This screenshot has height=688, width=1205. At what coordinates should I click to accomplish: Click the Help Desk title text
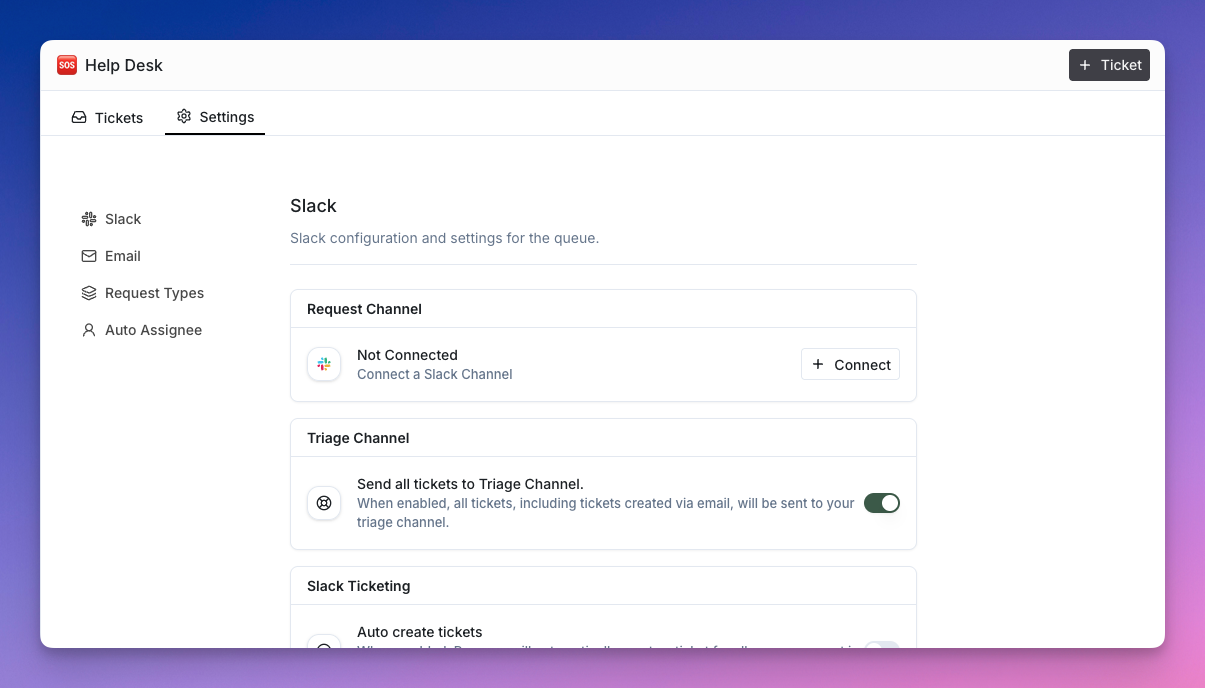(124, 65)
